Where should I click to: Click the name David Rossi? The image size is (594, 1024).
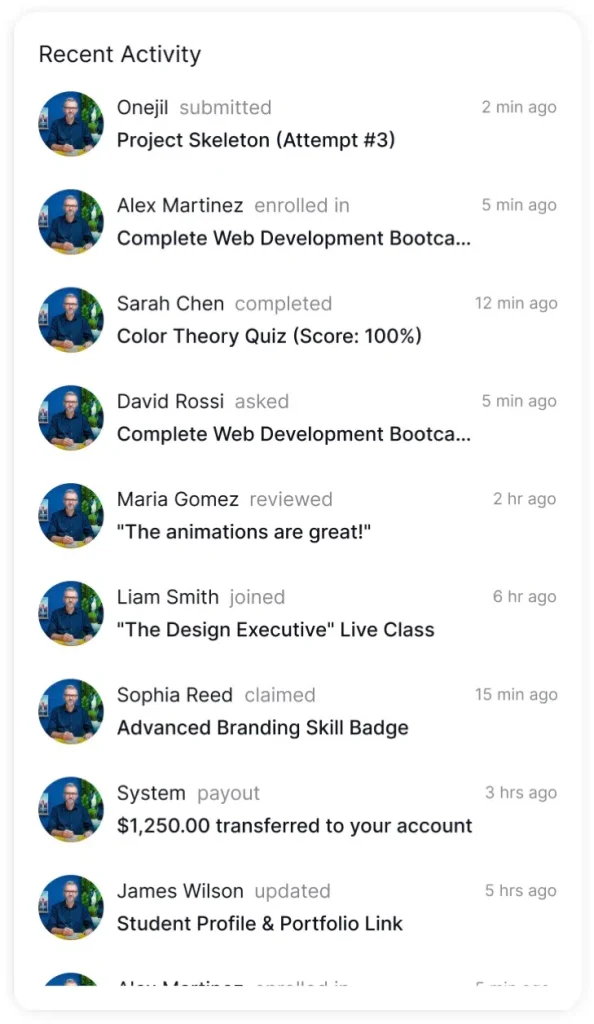(x=170, y=402)
